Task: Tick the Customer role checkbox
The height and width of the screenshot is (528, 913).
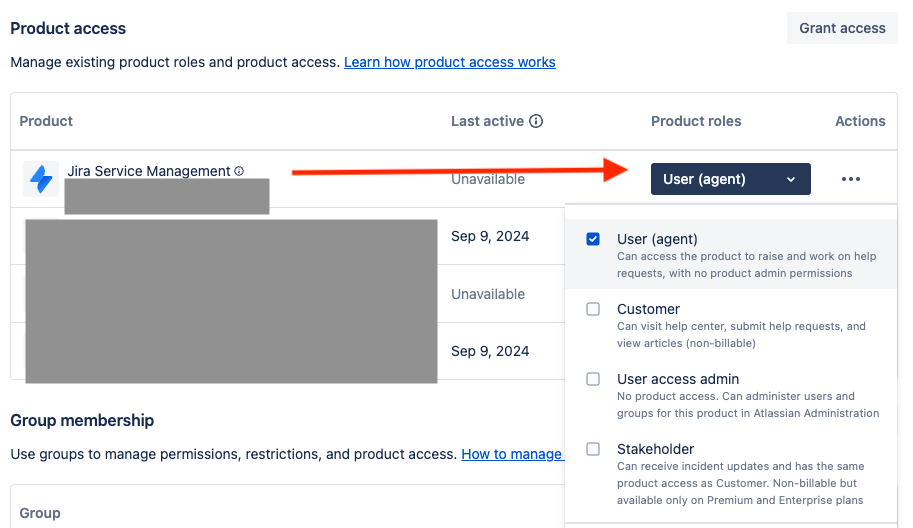Action: 593,309
